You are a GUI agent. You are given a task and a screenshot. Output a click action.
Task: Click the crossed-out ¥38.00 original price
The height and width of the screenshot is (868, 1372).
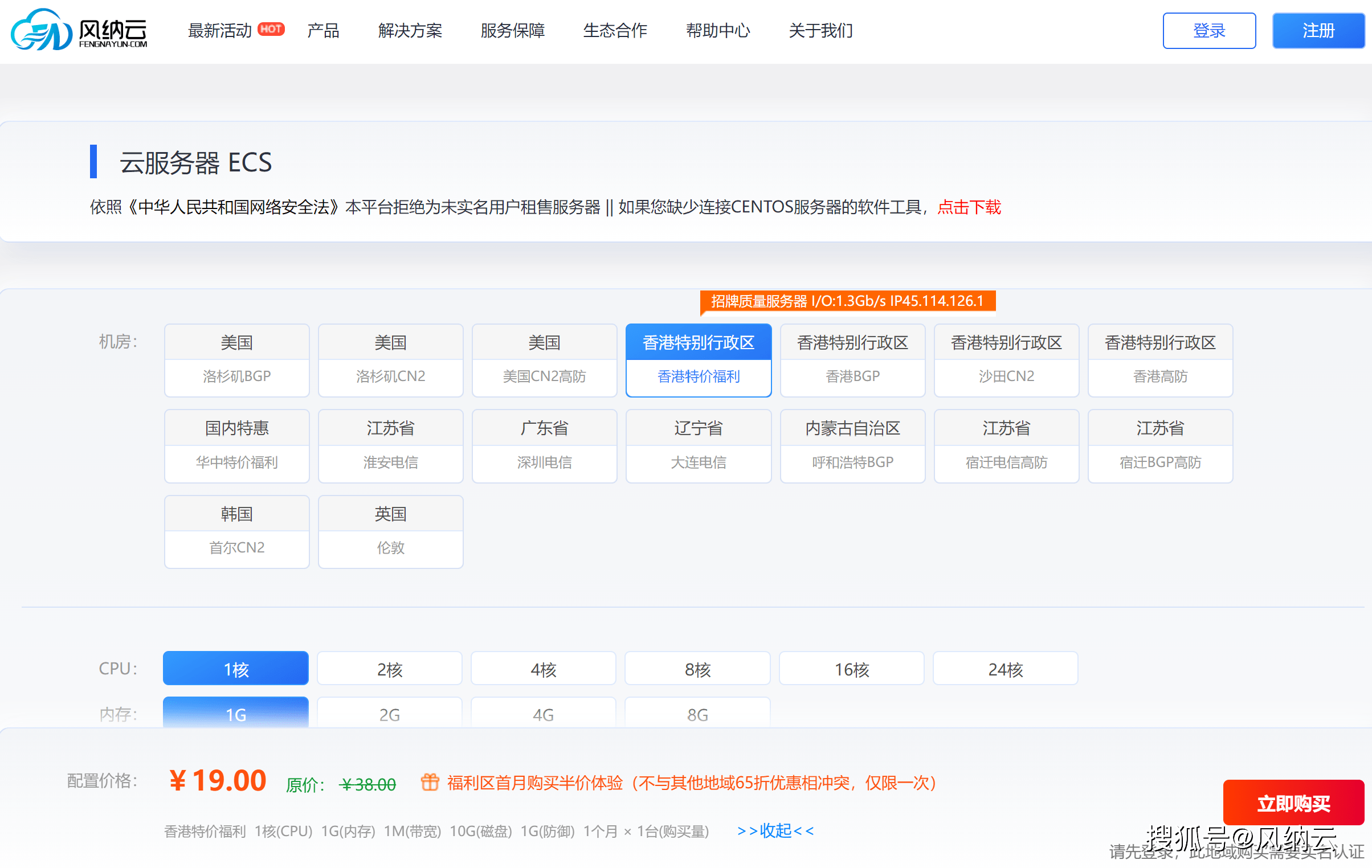(367, 784)
